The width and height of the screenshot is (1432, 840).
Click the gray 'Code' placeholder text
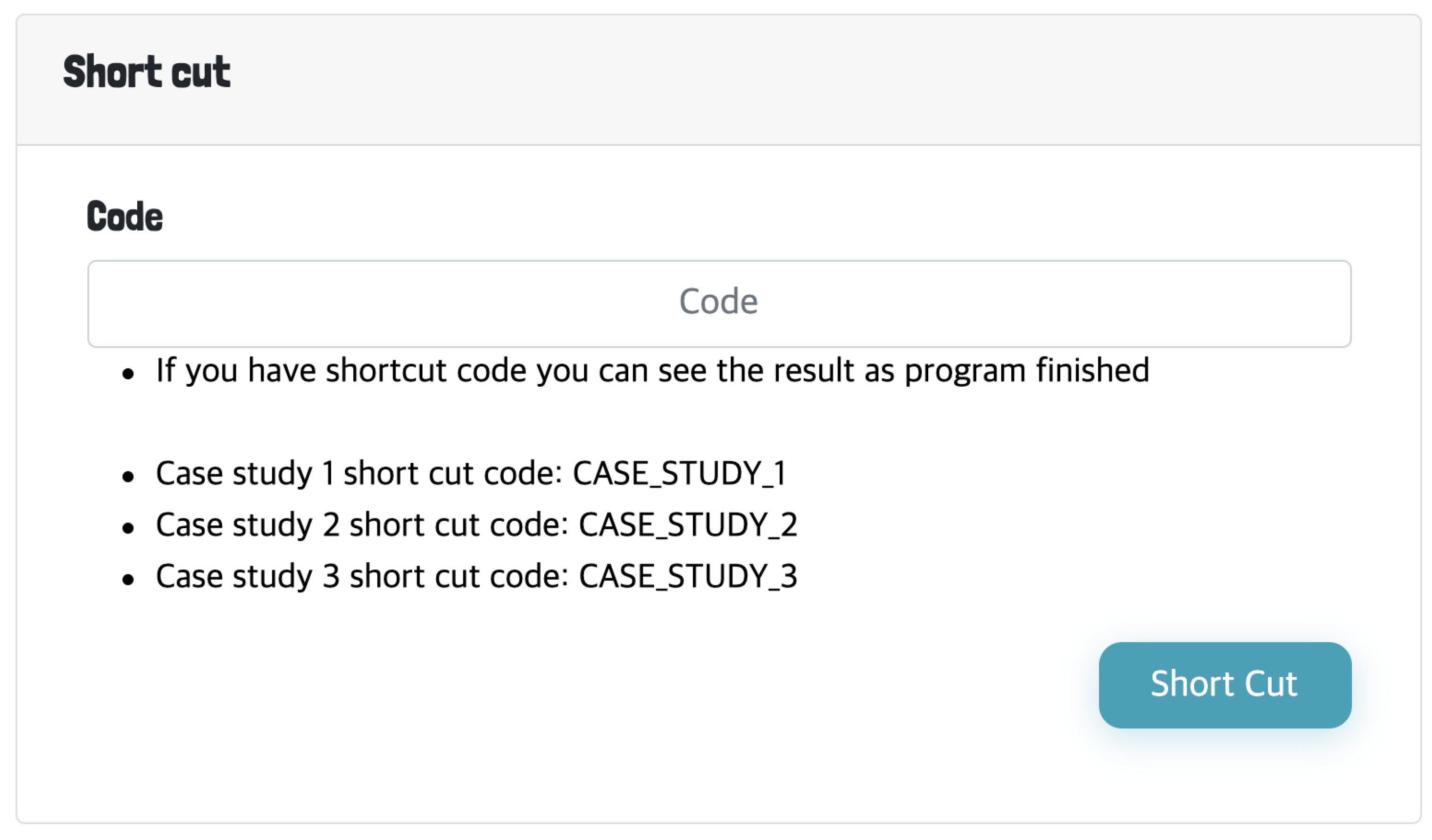[718, 302]
